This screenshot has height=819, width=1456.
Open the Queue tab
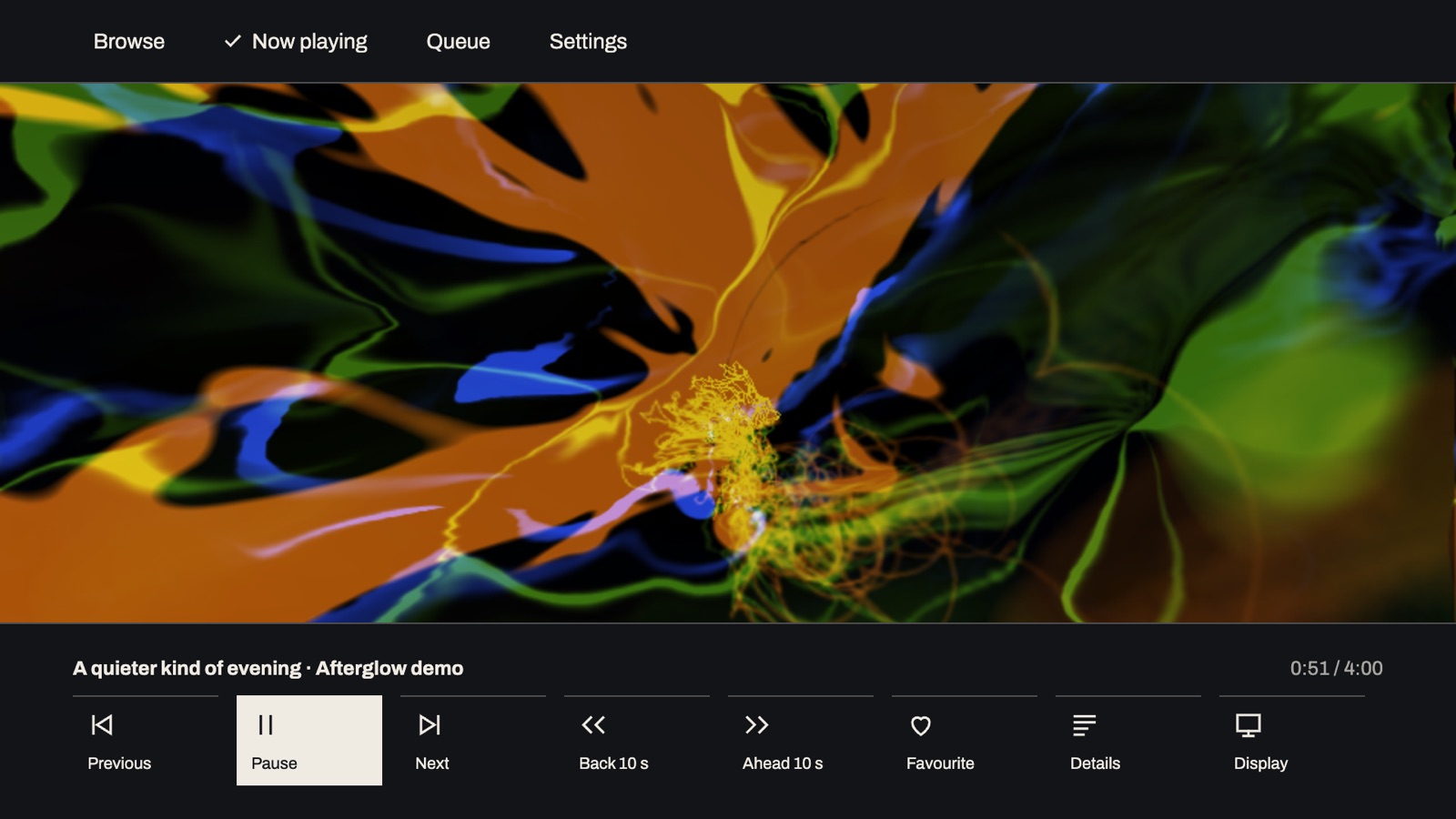tap(458, 41)
